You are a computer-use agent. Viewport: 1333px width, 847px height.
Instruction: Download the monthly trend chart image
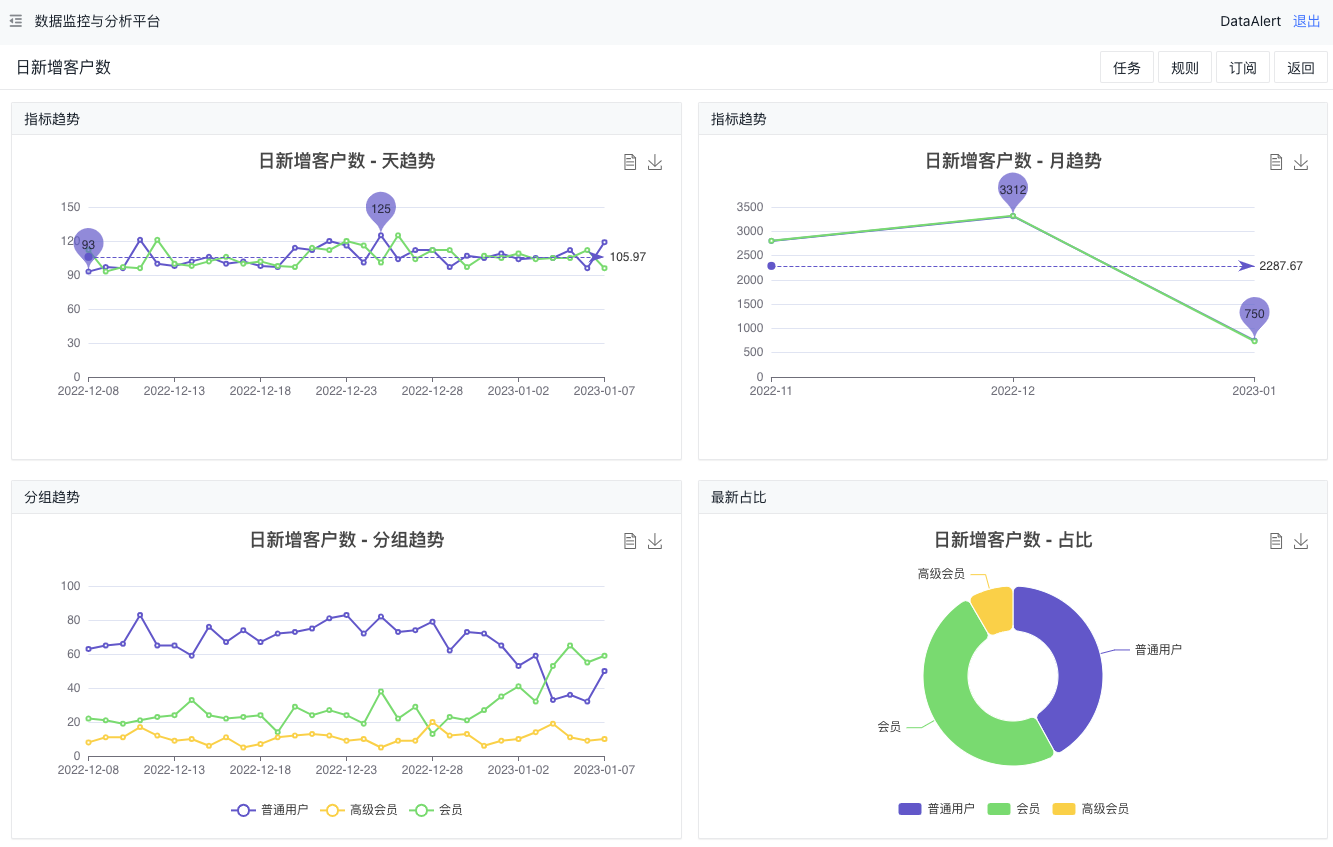[x=1301, y=162]
